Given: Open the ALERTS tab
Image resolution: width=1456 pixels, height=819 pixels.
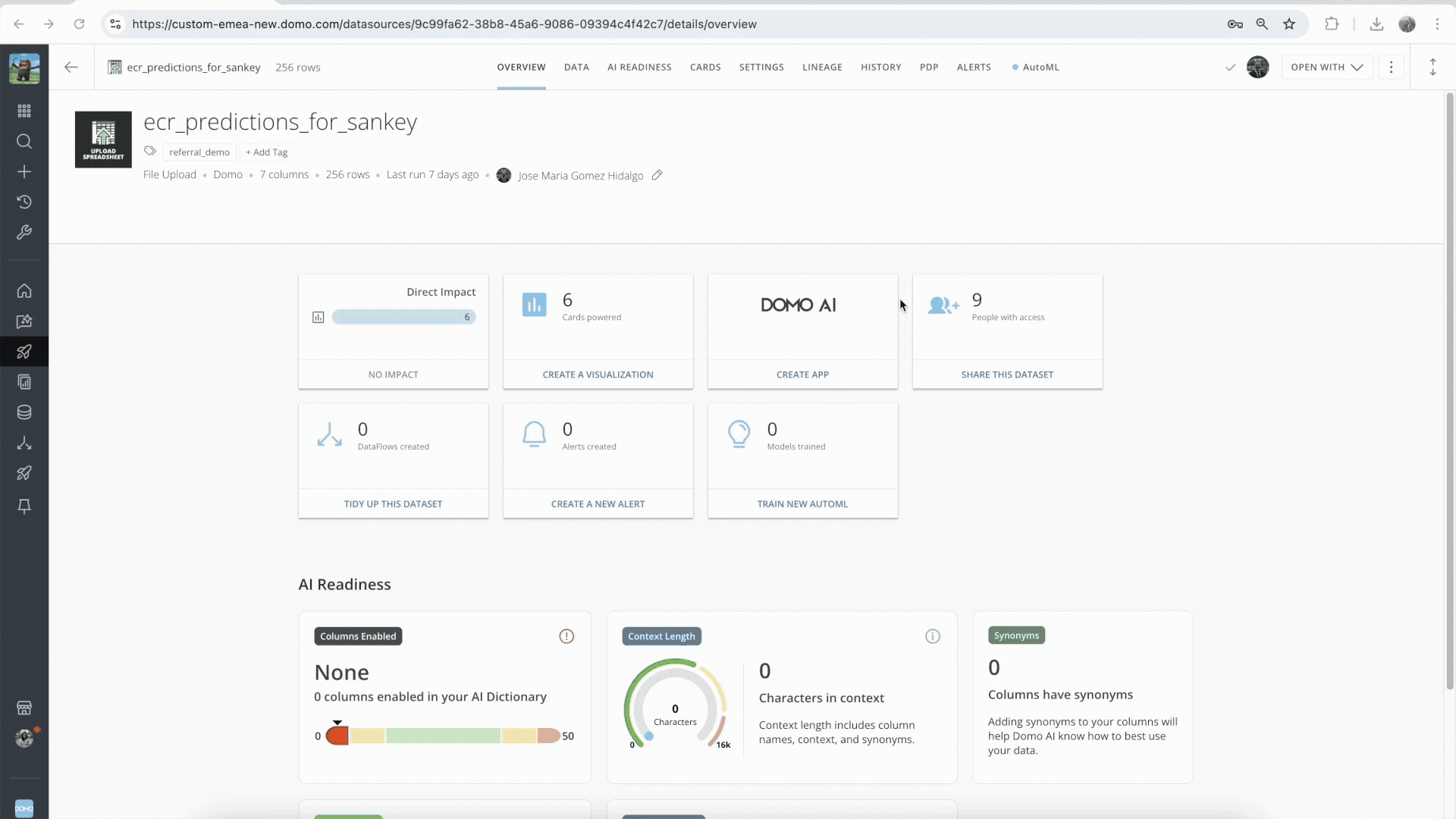Looking at the screenshot, I should (x=974, y=67).
